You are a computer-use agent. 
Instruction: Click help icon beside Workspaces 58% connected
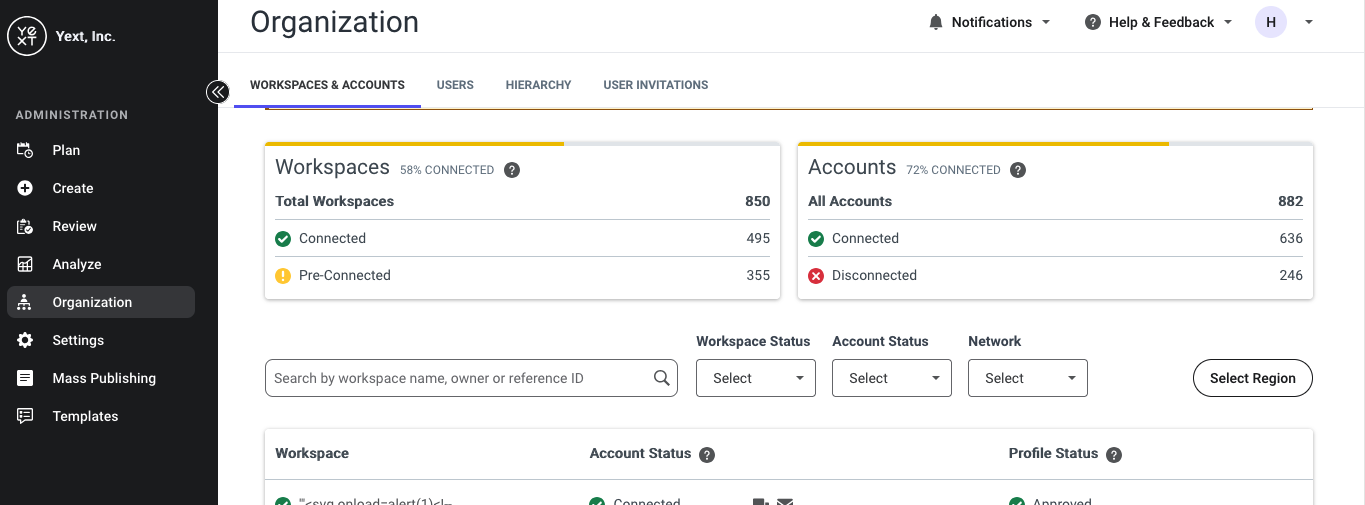click(512, 170)
